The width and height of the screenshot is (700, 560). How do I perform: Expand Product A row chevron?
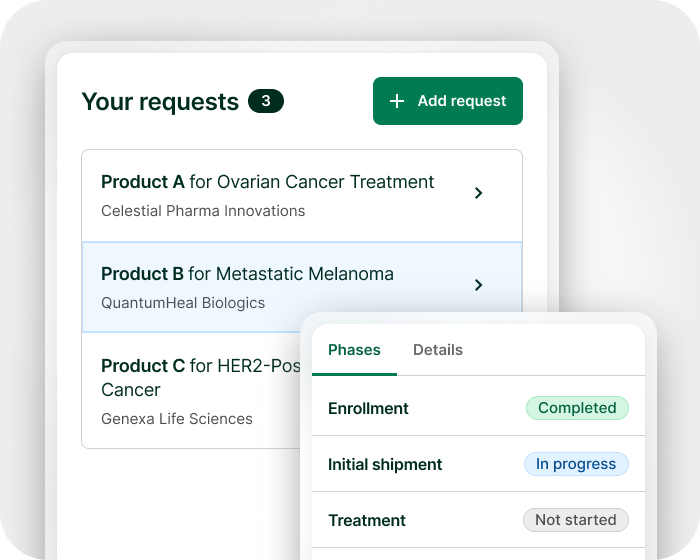(x=479, y=193)
